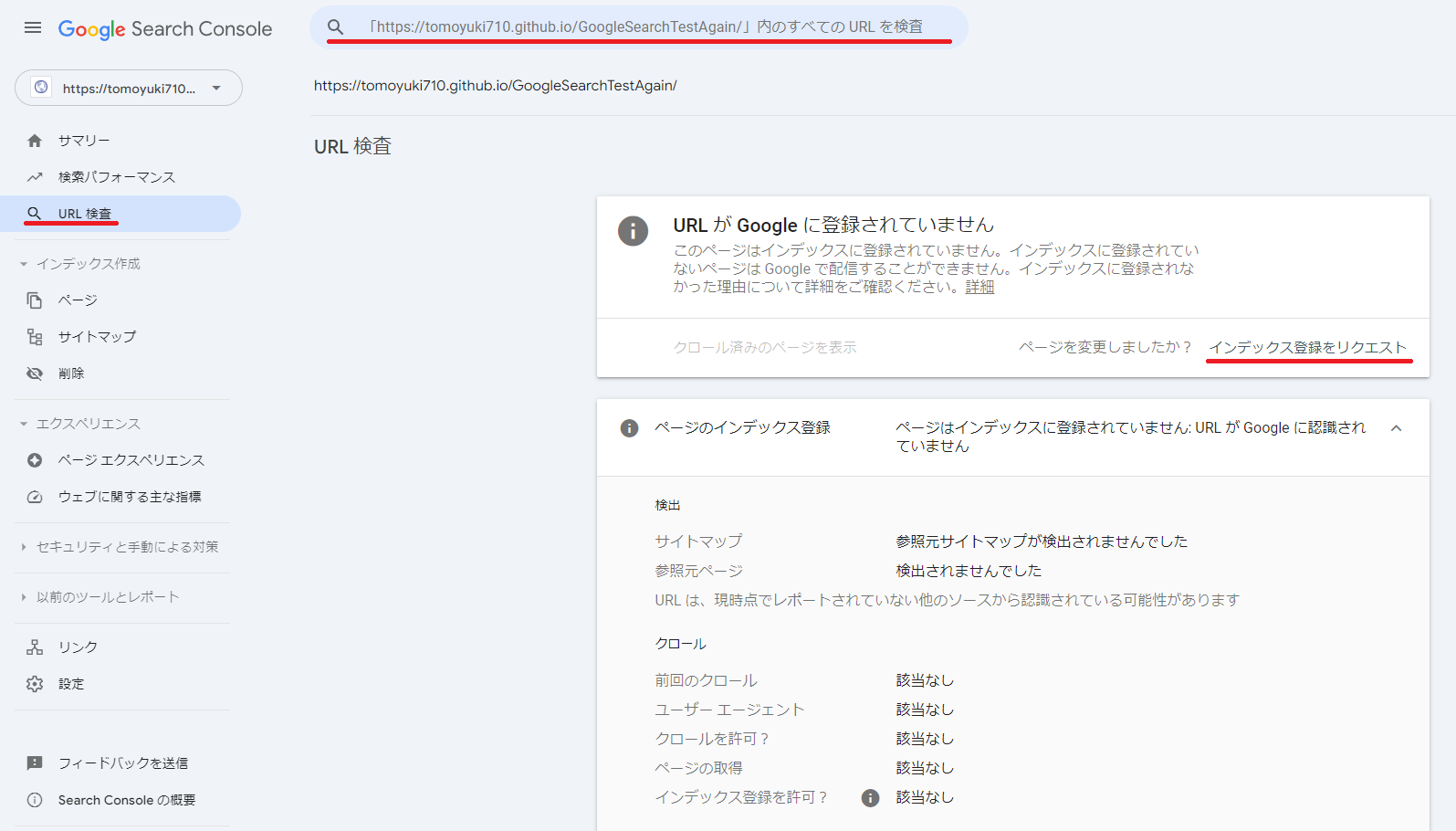The width and height of the screenshot is (1456, 831).
Task: Expand 以前のツールとレポート section
Action: pyautogui.click(x=100, y=597)
